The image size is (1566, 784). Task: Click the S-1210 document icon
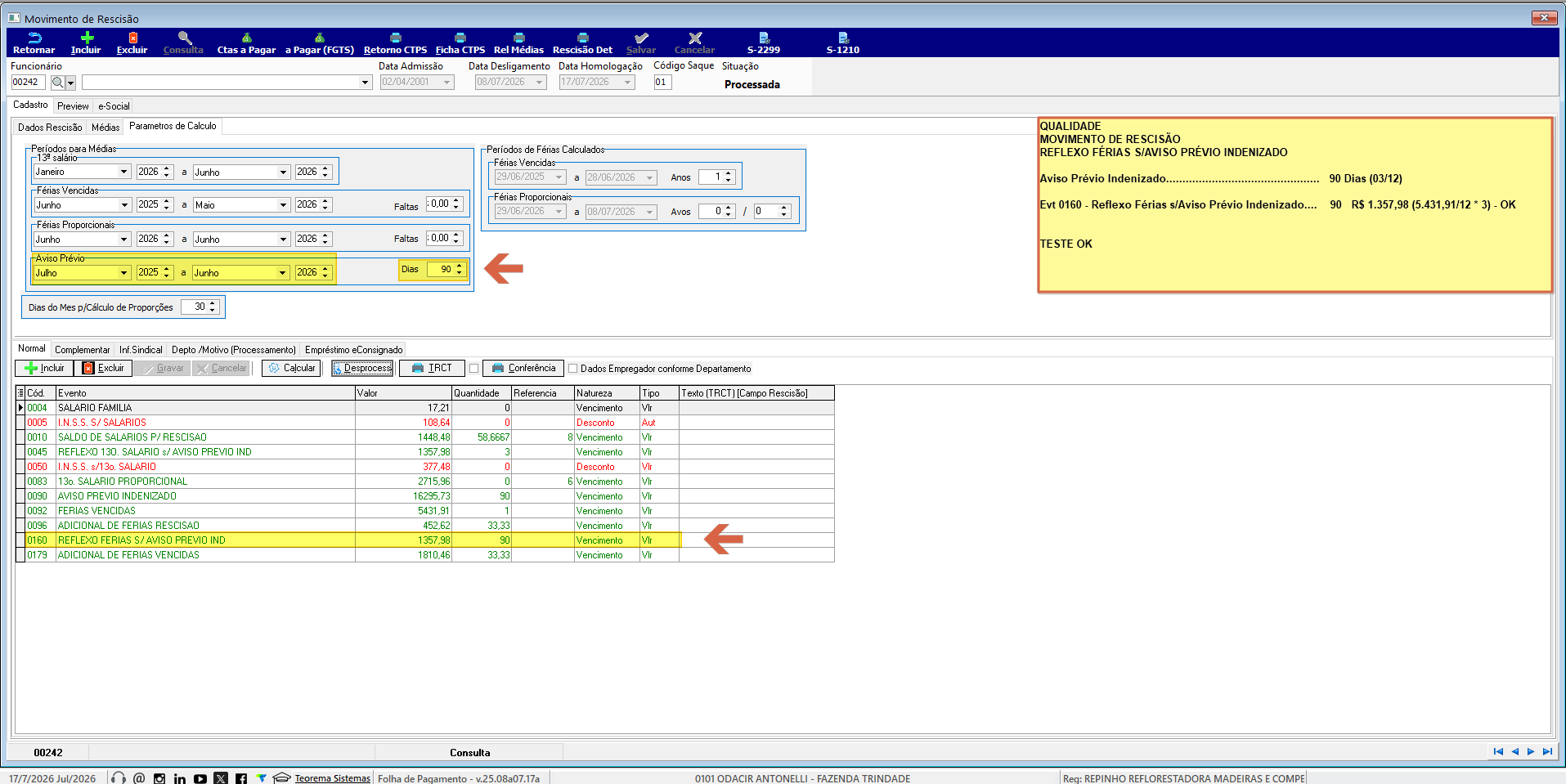click(843, 38)
